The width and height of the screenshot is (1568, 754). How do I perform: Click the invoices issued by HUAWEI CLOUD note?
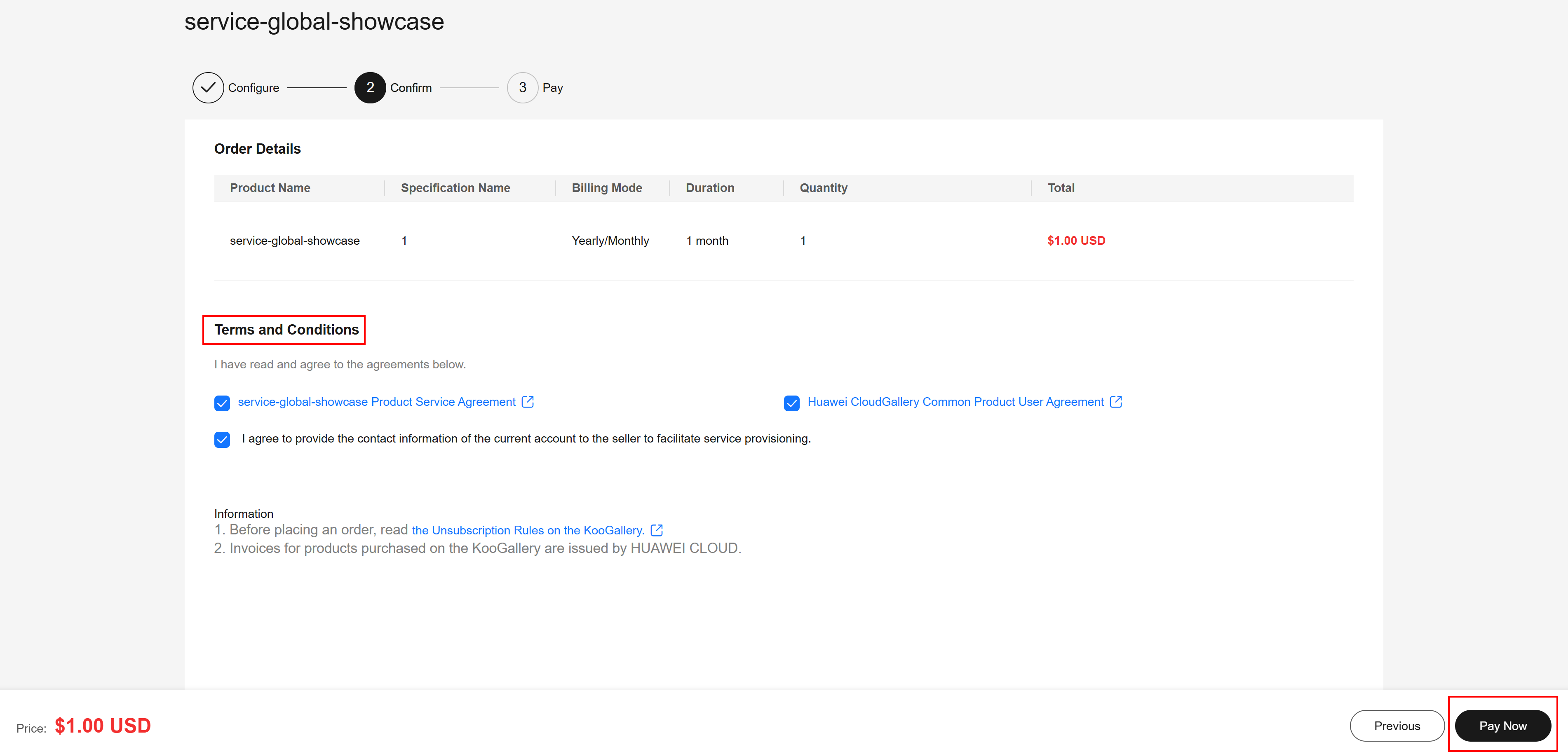point(478,548)
